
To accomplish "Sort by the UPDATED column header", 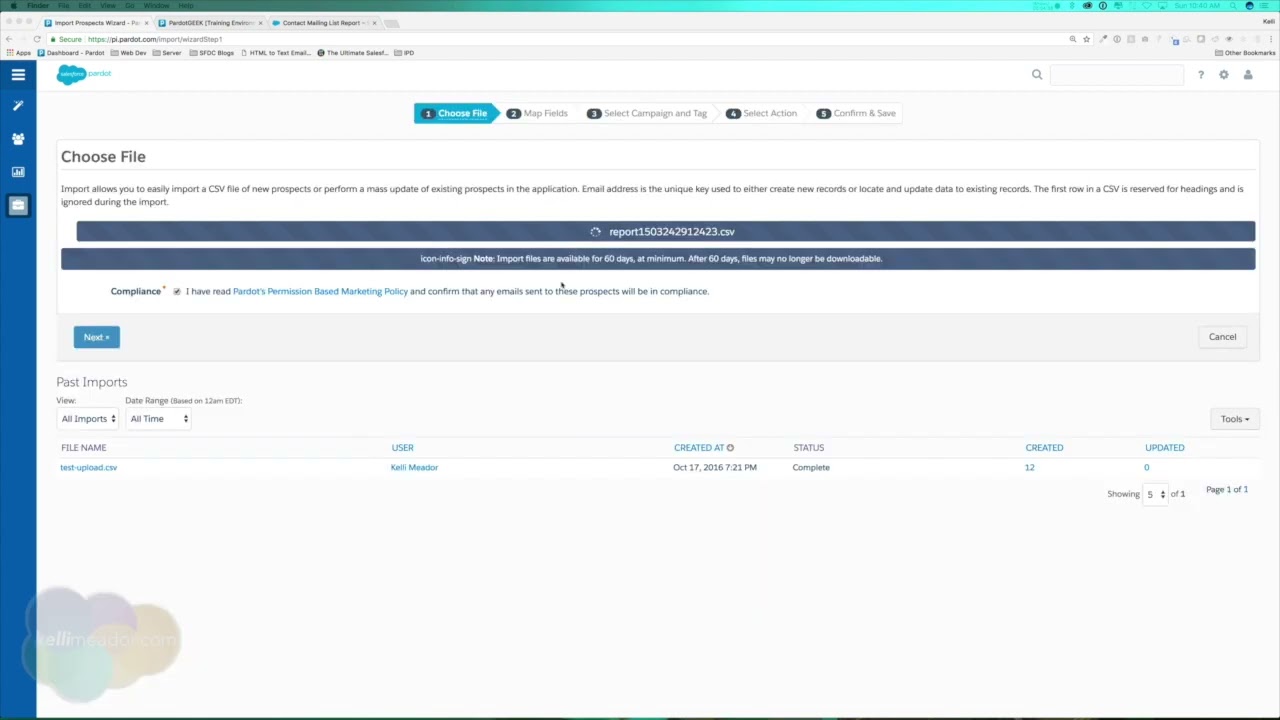I will tap(1164, 448).
